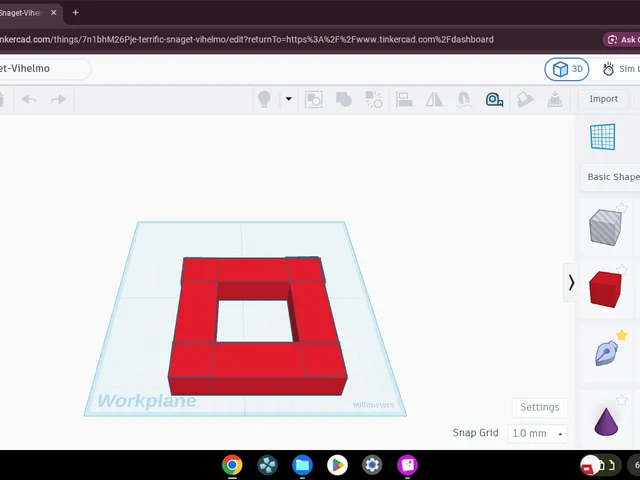Screen dimensions: 640x480
Task: Open the Files app from the shelf
Action: [302, 464]
